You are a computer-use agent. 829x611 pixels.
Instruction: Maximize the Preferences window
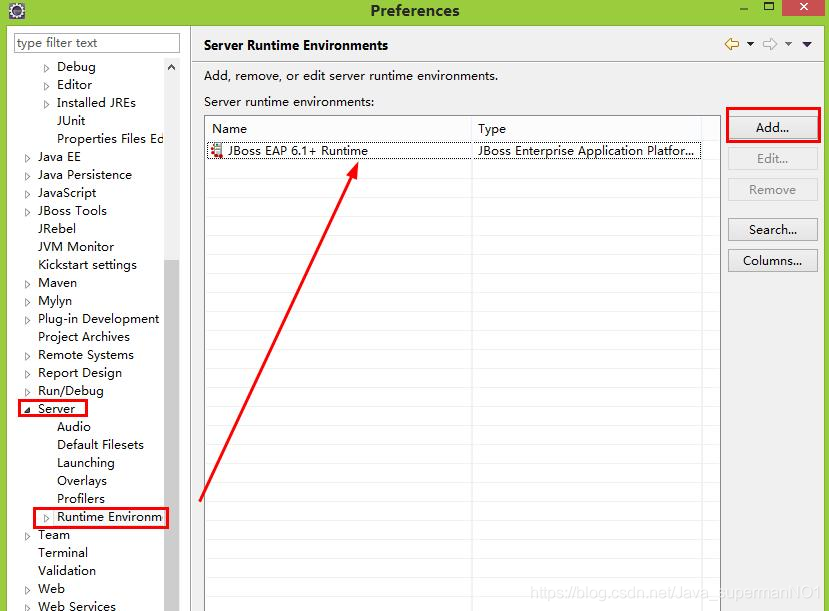769,7
